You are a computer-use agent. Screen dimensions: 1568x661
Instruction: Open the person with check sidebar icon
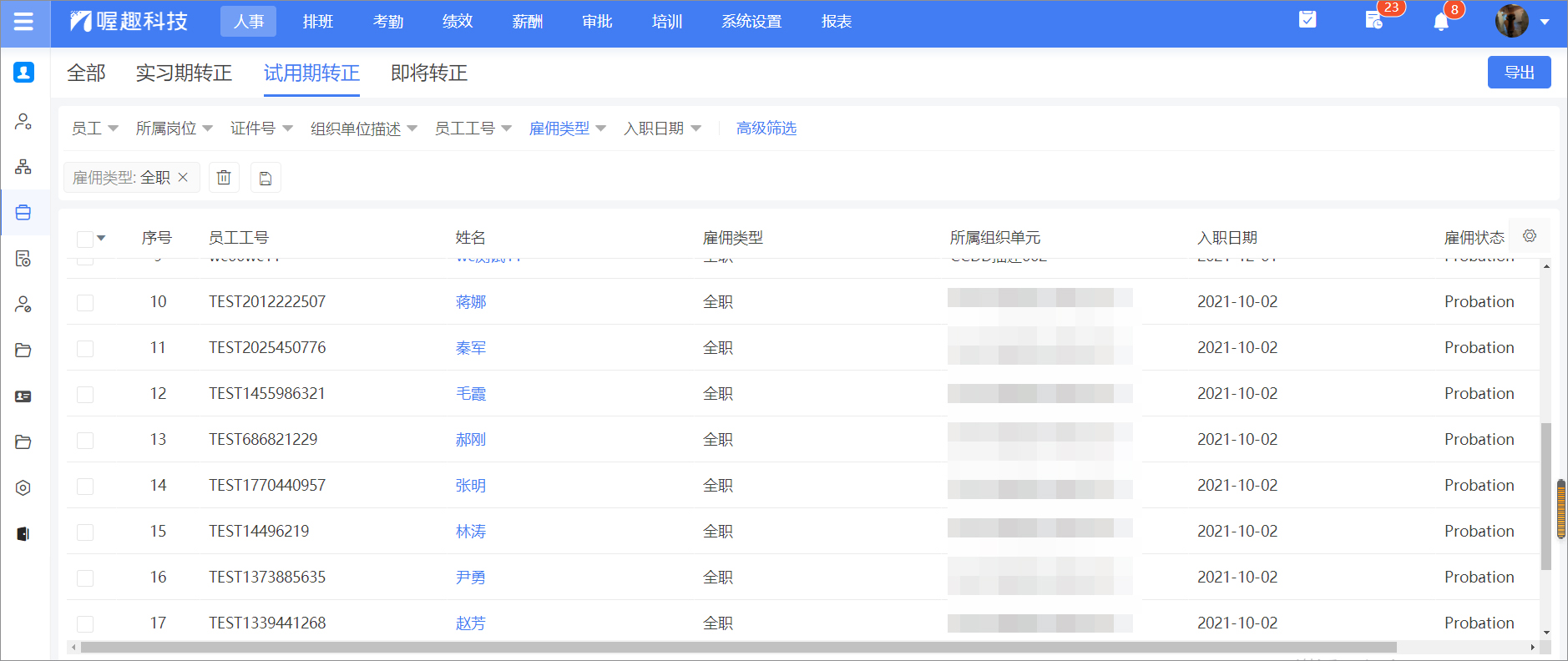23,305
